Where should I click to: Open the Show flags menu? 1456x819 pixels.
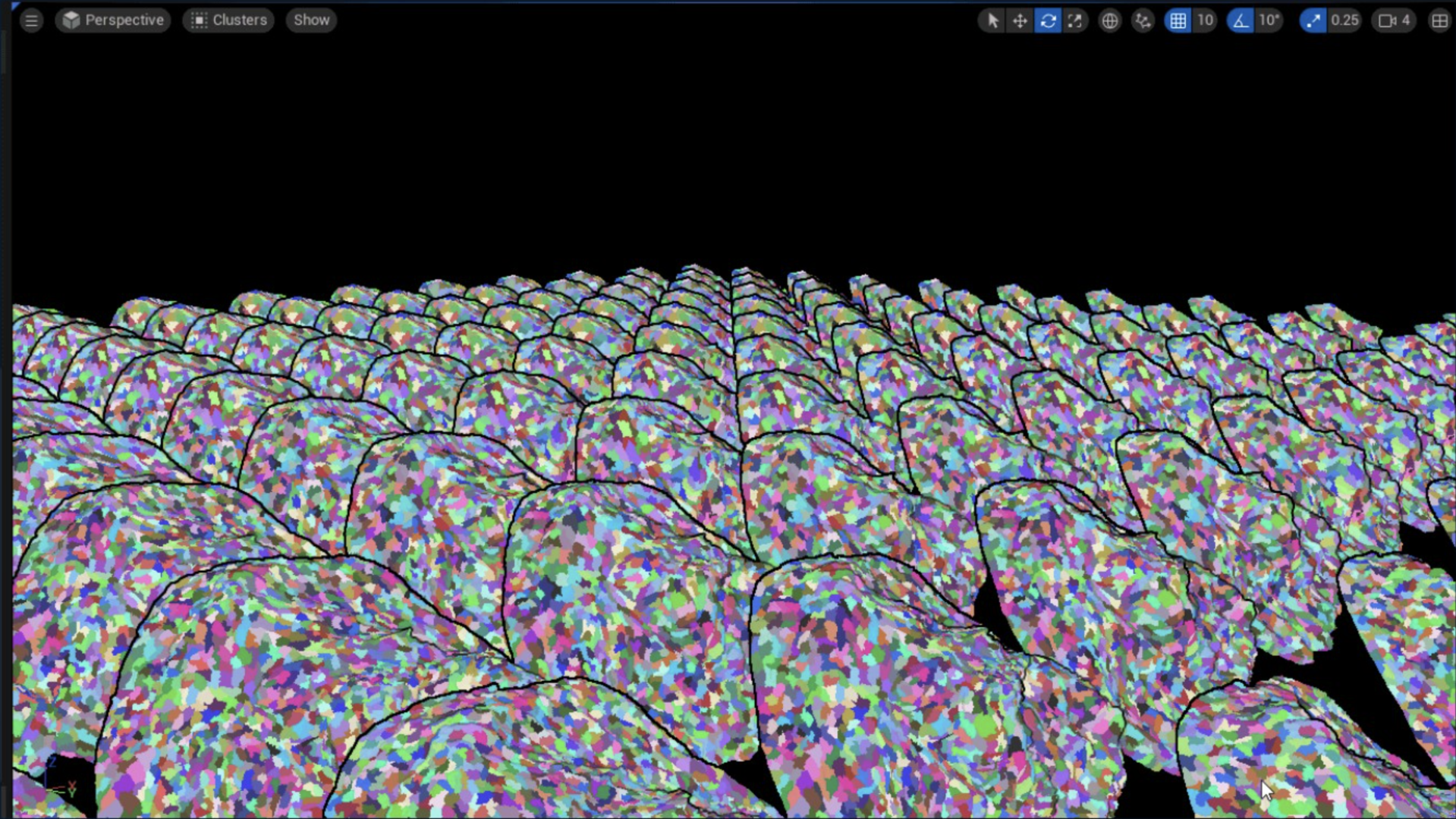[311, 20]
